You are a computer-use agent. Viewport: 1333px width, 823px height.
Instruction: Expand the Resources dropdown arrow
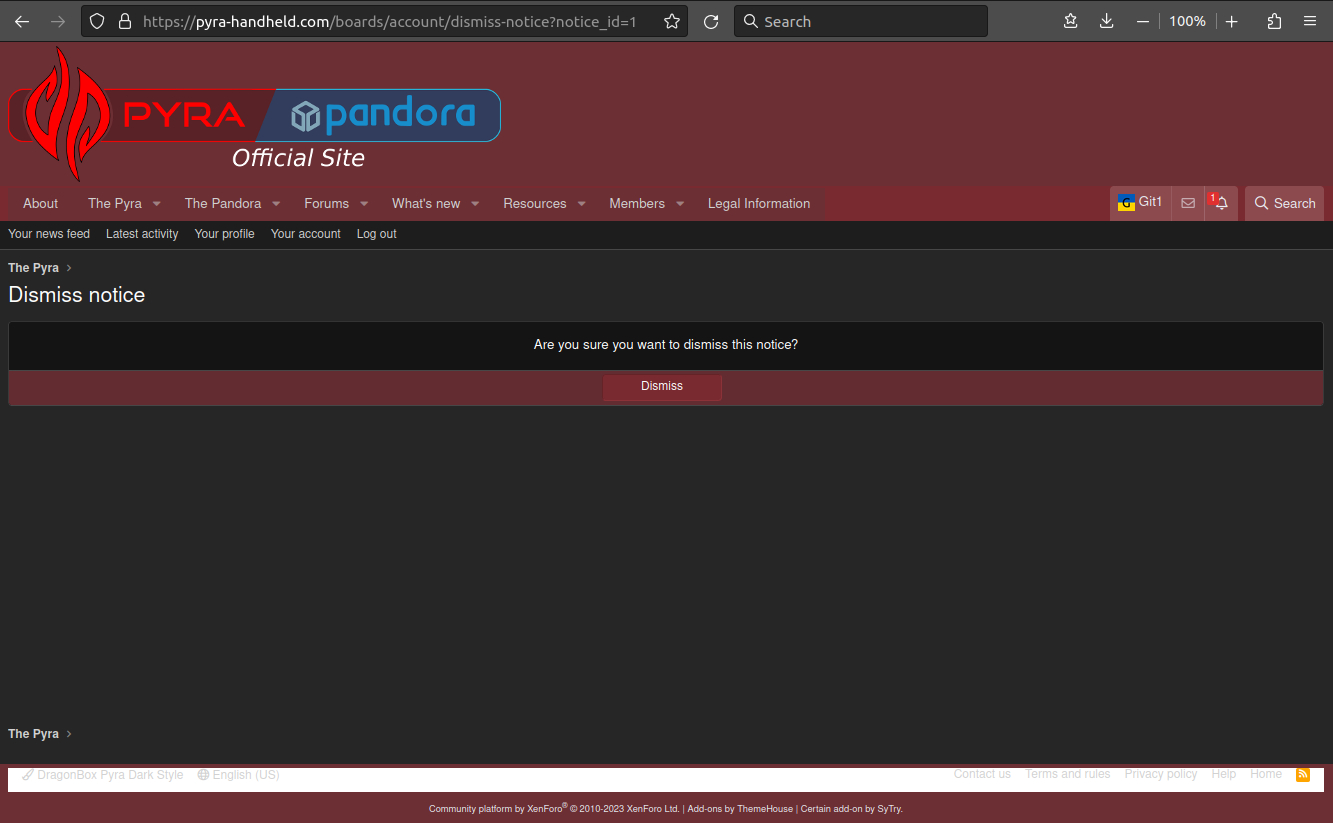tap(581, 204)
